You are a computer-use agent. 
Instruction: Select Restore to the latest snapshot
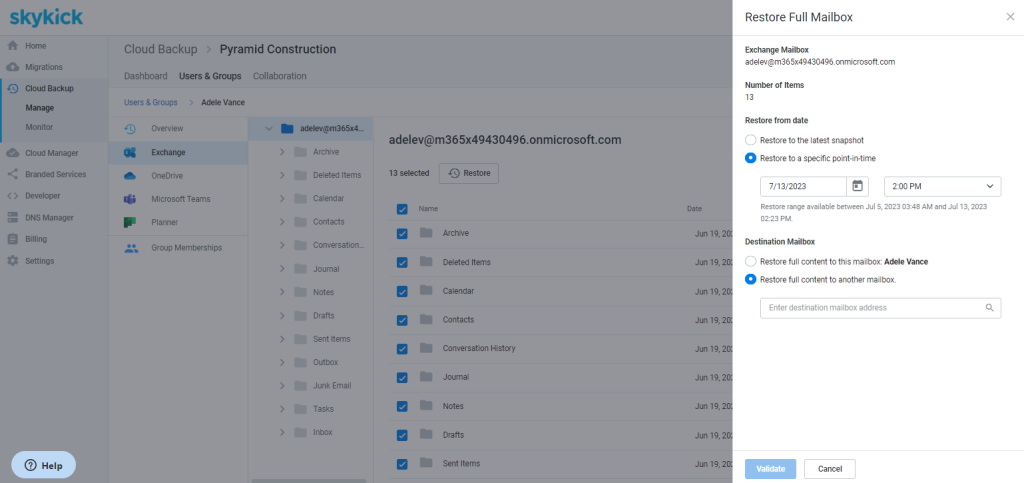(751, 140)
